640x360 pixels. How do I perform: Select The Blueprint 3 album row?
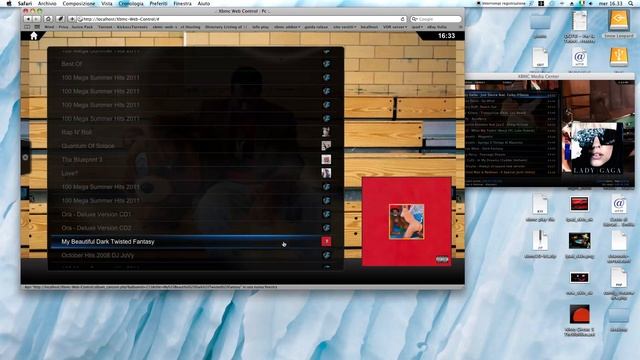(196, 159)
